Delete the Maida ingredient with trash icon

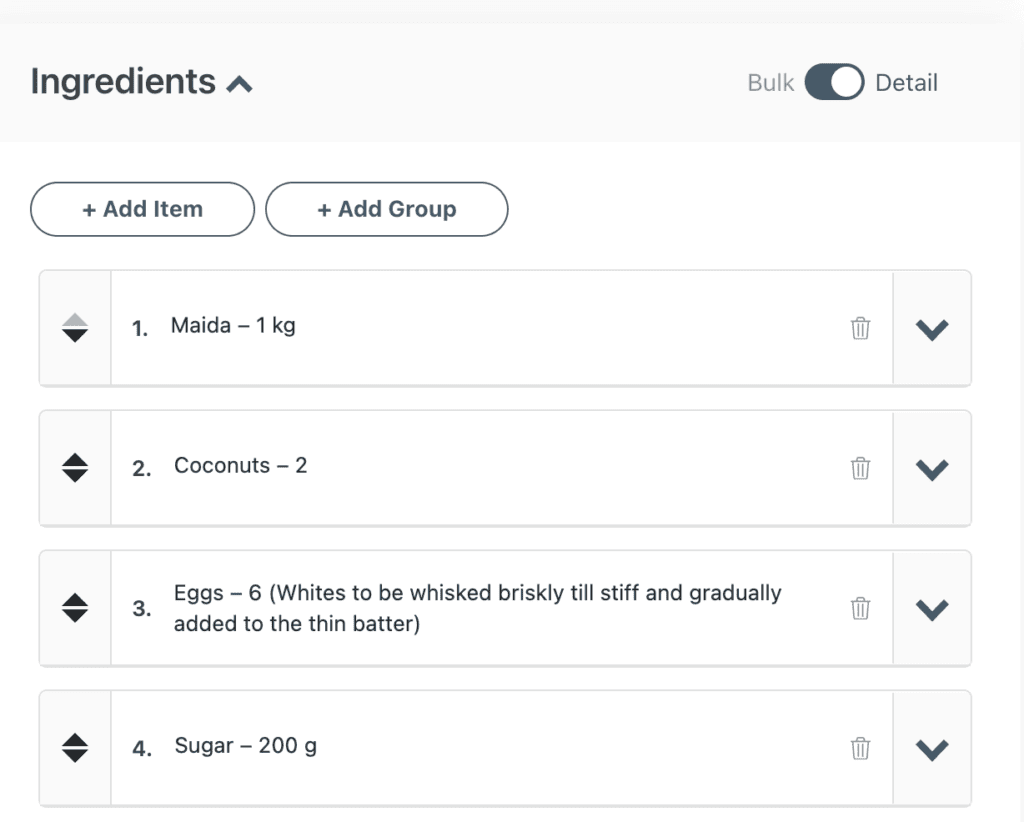click(860, 328)
